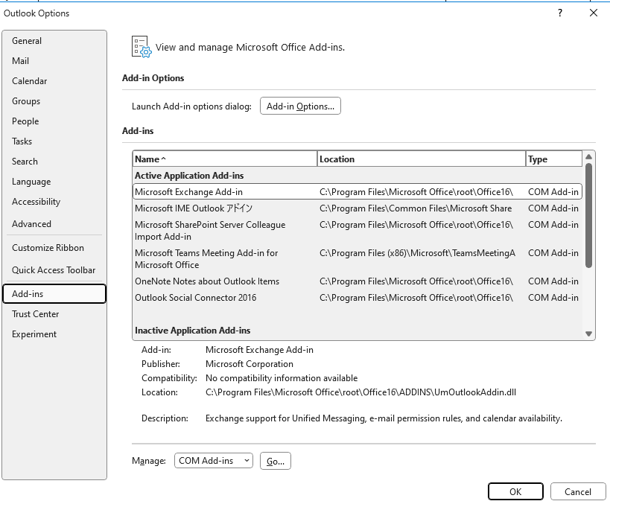Click COM Add-in type for OneNote Notes row
This screenshot has width=620, height=512.
(553, 282)
